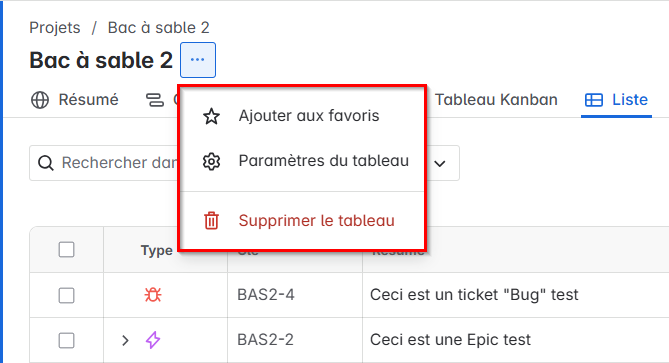Toggle the select-all checkbox in table header
669x363 pixels.
coord(67,250)
